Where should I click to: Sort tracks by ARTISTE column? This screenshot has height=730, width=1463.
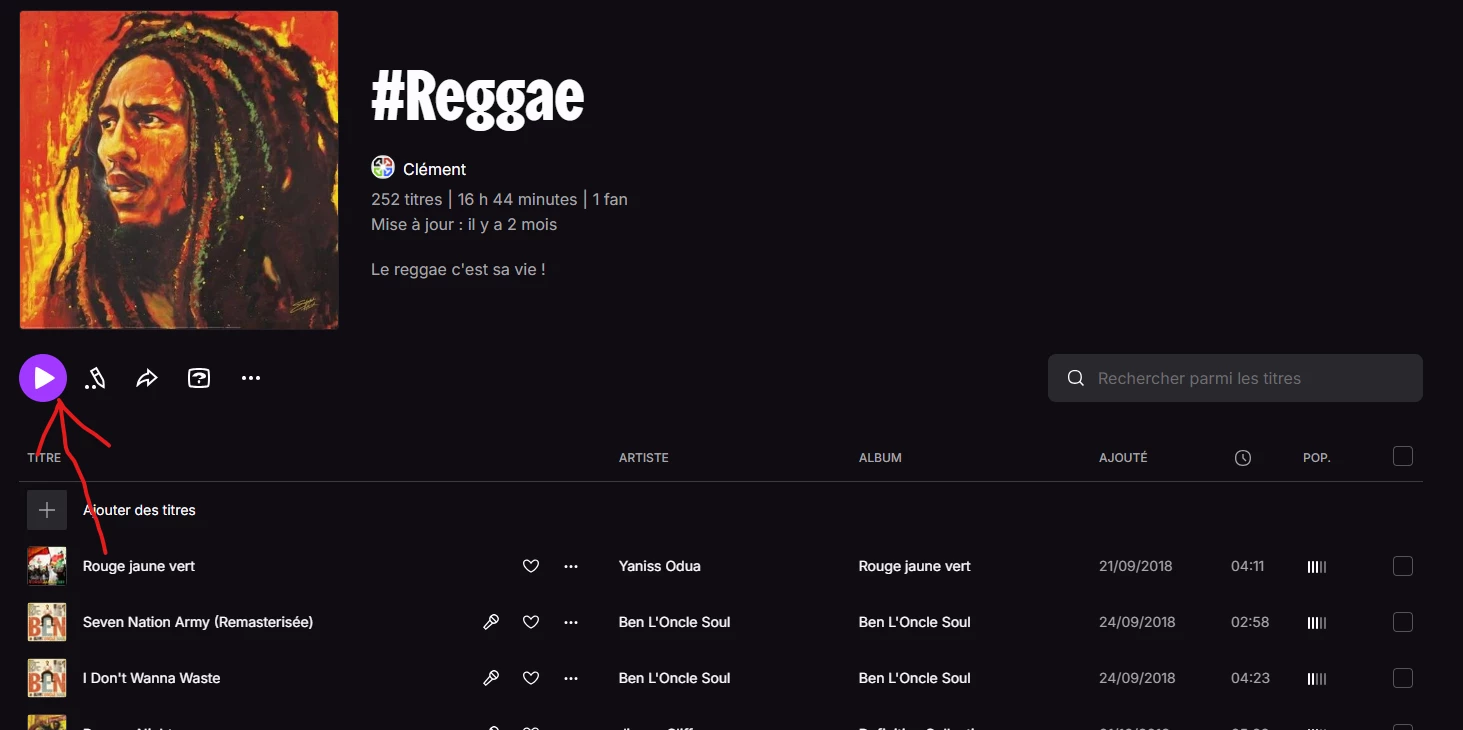pyautogui.click(x=644, y=458)
